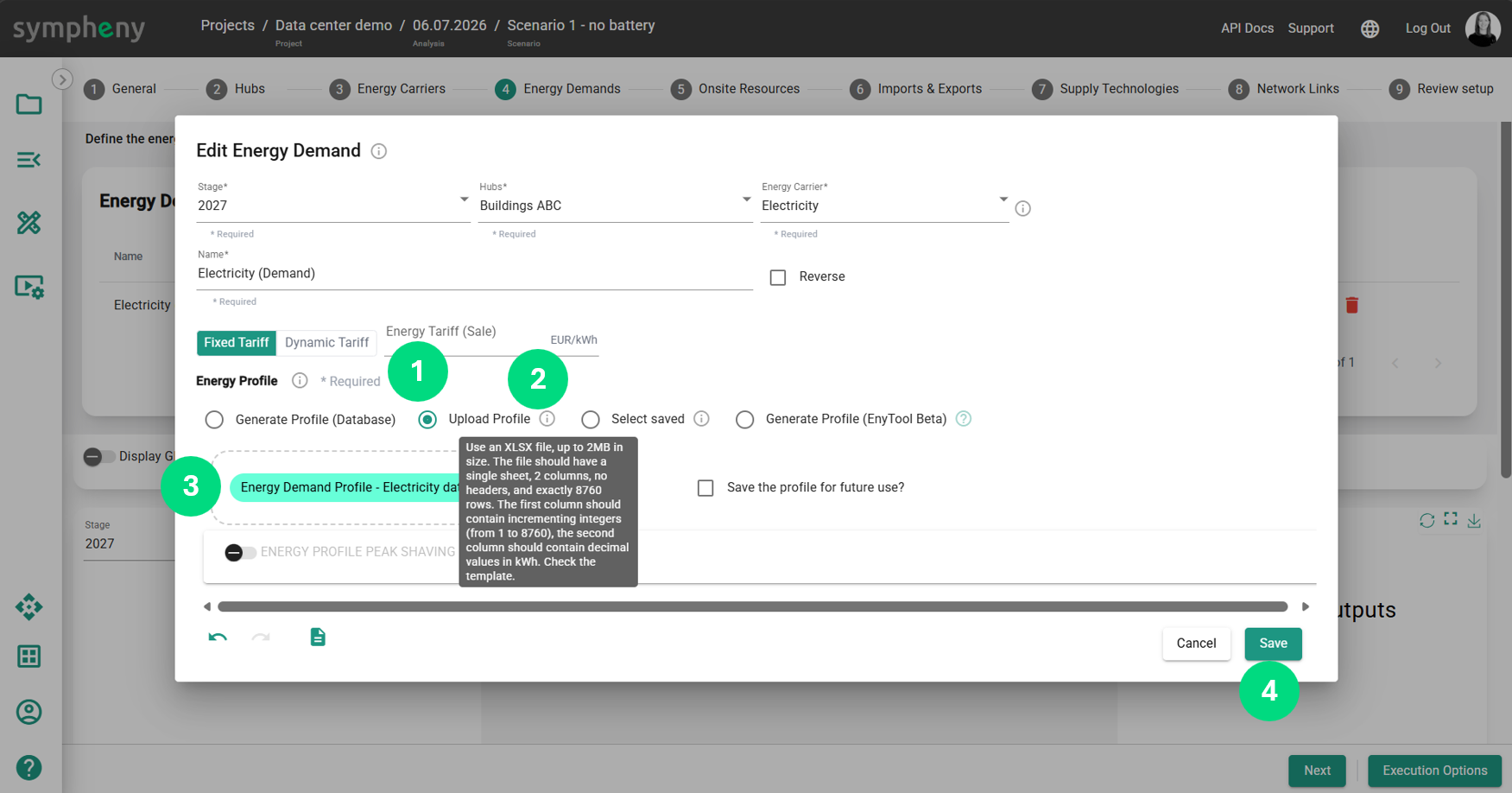This screenshot has width=1512, height=793.
Task: Click the undo arrow icon in dialog
Action: coord(218,638)
